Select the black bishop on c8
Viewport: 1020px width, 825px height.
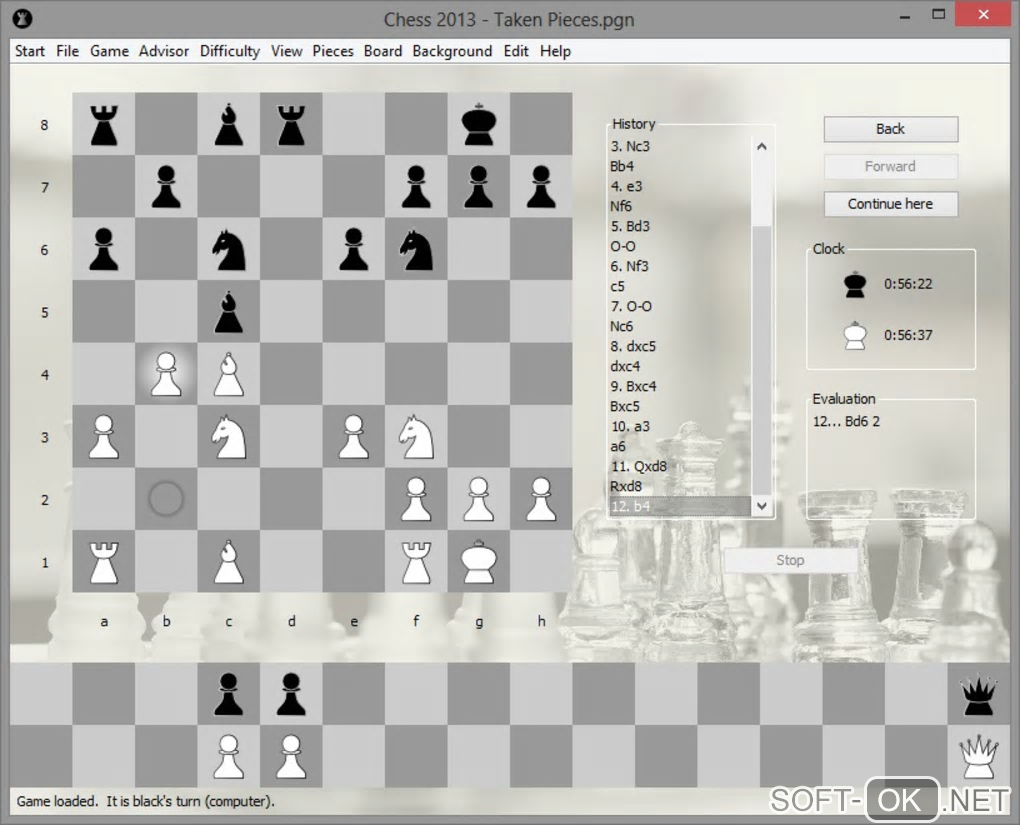[229, 125]
